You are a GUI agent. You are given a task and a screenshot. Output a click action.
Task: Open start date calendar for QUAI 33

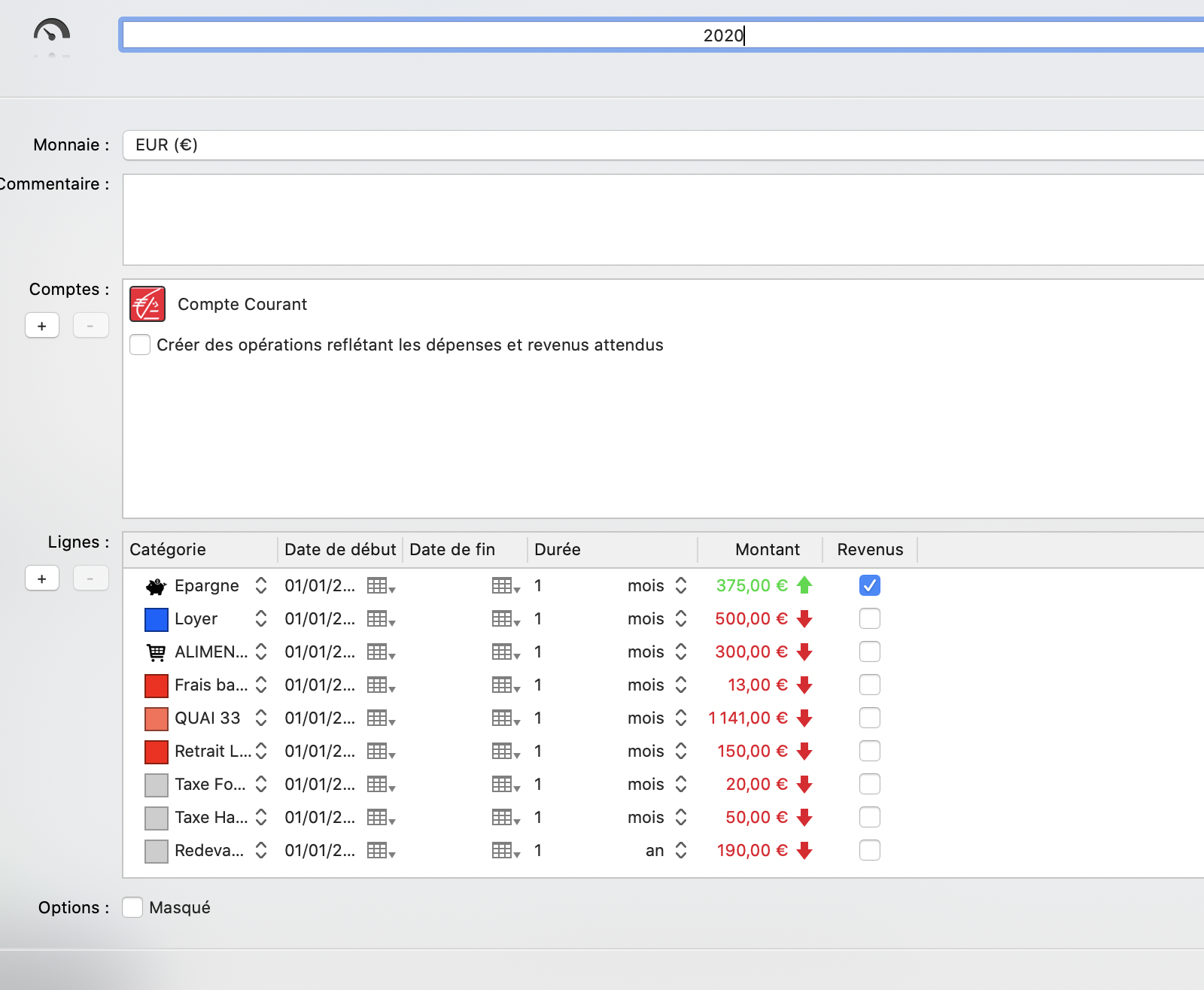pyautogui.click(x=381, y=718)
